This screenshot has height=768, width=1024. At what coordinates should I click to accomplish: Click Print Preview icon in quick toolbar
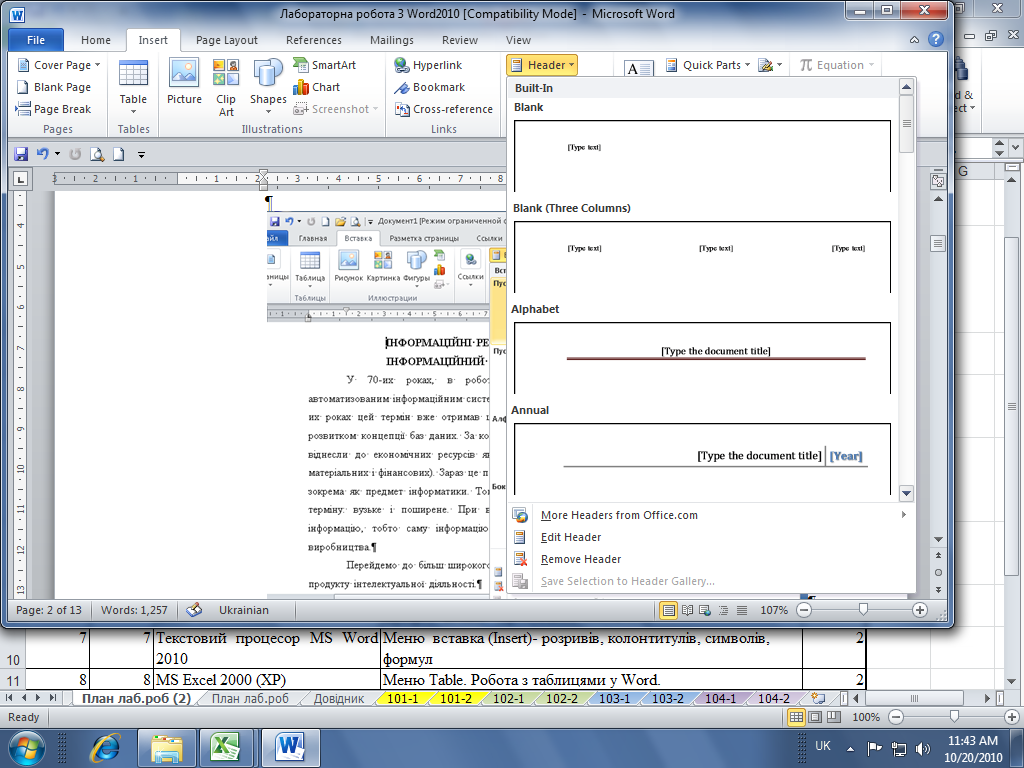click(97, 154)
